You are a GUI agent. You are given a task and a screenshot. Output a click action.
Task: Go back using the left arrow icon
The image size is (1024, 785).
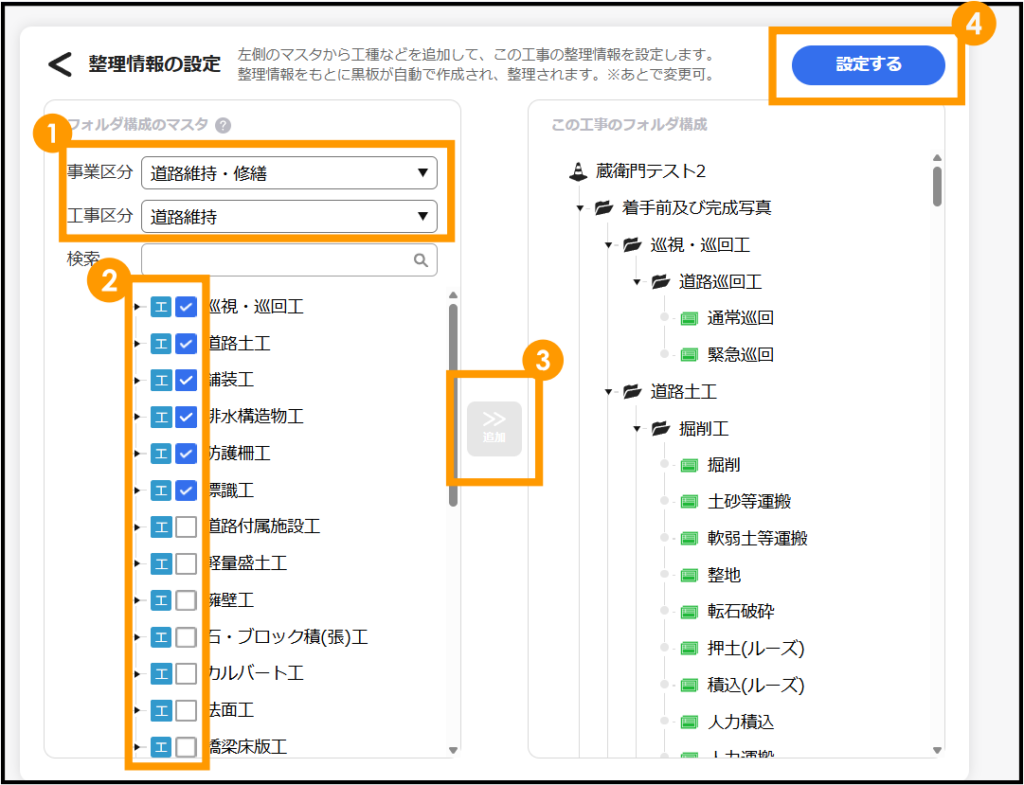(x=60, y=65)
